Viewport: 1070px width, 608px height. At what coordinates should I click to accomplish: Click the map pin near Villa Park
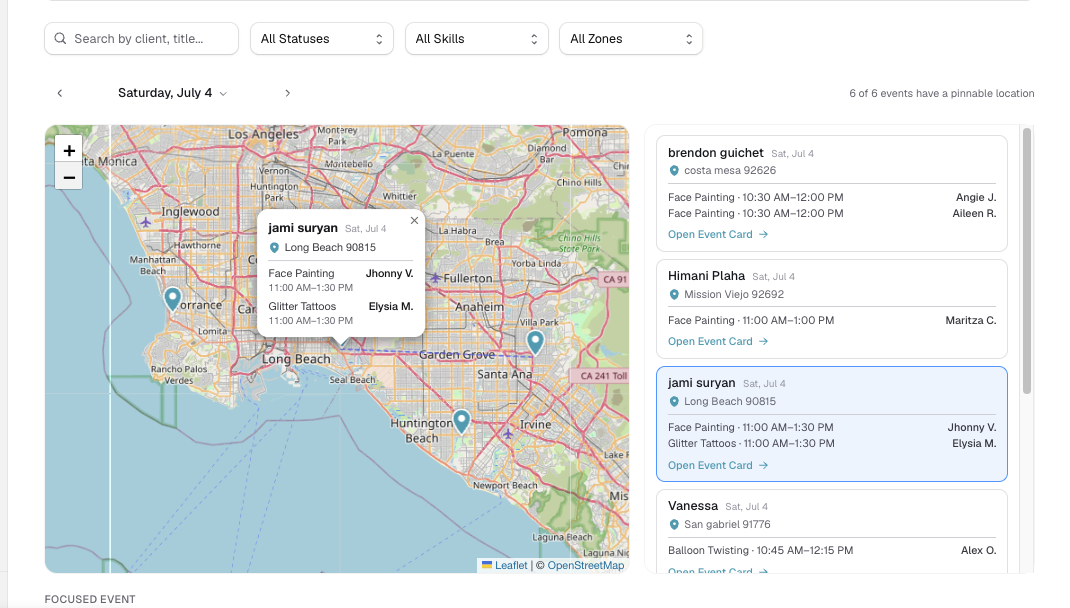tap(536, 343)
